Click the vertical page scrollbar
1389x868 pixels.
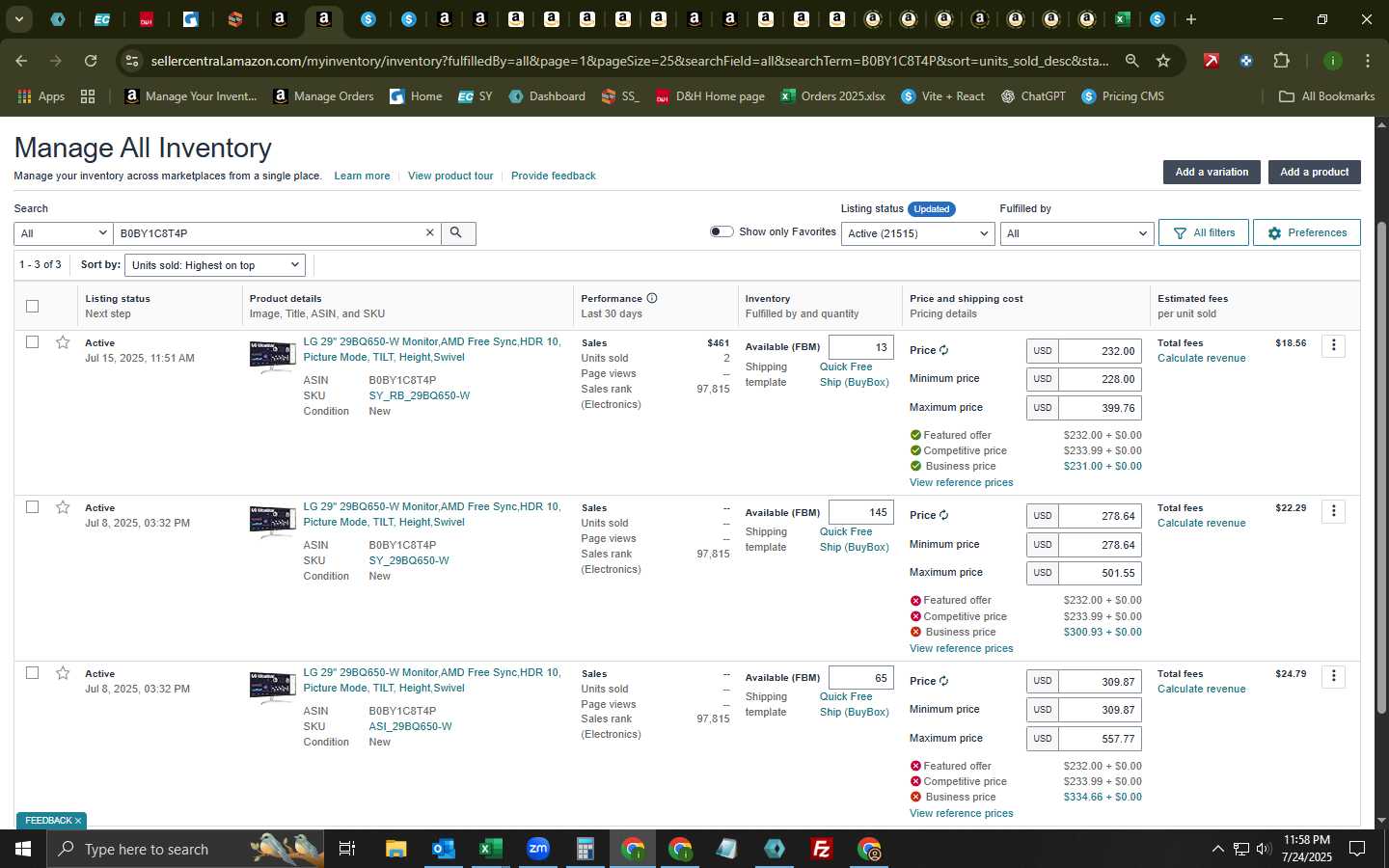click(x=1381, y=468)
